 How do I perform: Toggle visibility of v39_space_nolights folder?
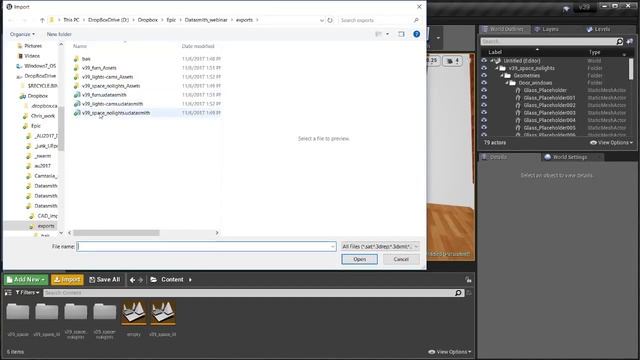pyautogui.click(x=484, y=68)
